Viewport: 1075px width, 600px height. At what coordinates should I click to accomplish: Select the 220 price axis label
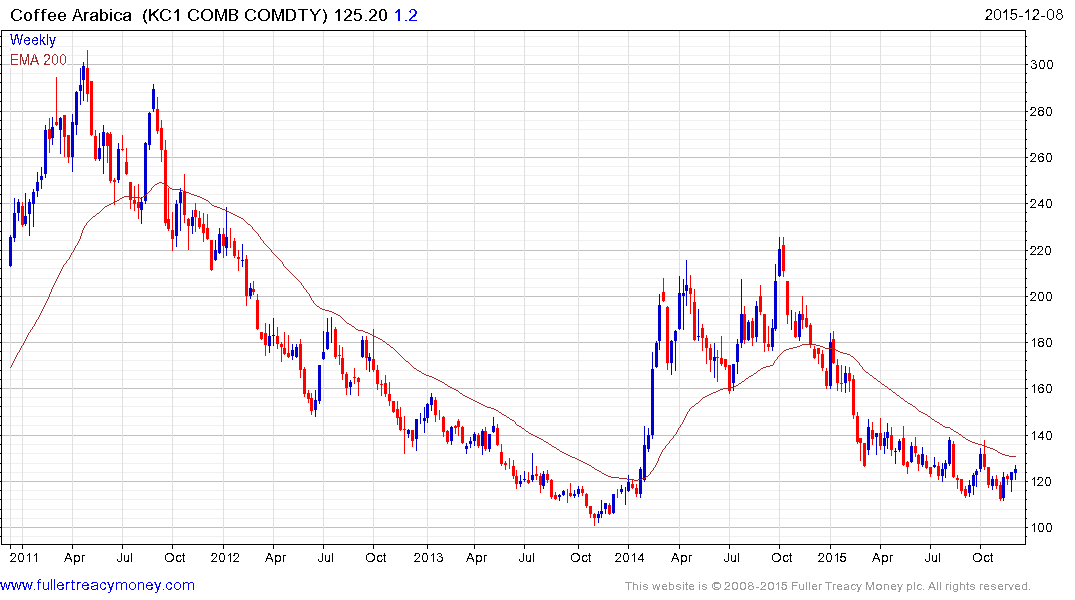click(x=1041, y=250)
